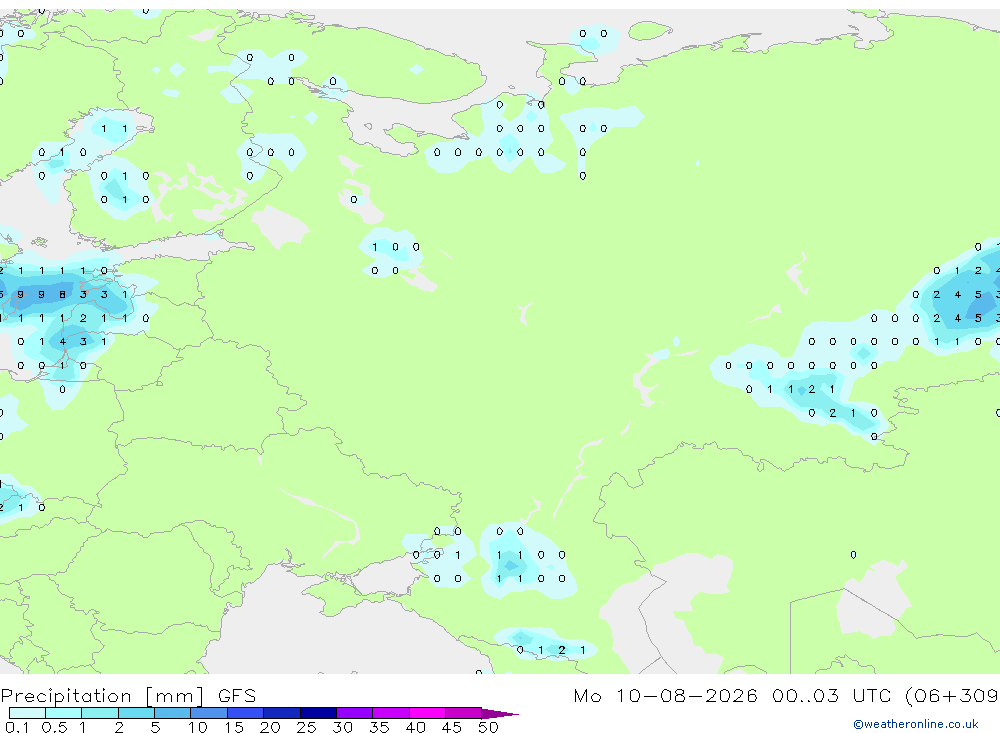
Task: Pick the 2–5 mm legend color swatch
Action: pyautogui.click(x=136, y=713)
